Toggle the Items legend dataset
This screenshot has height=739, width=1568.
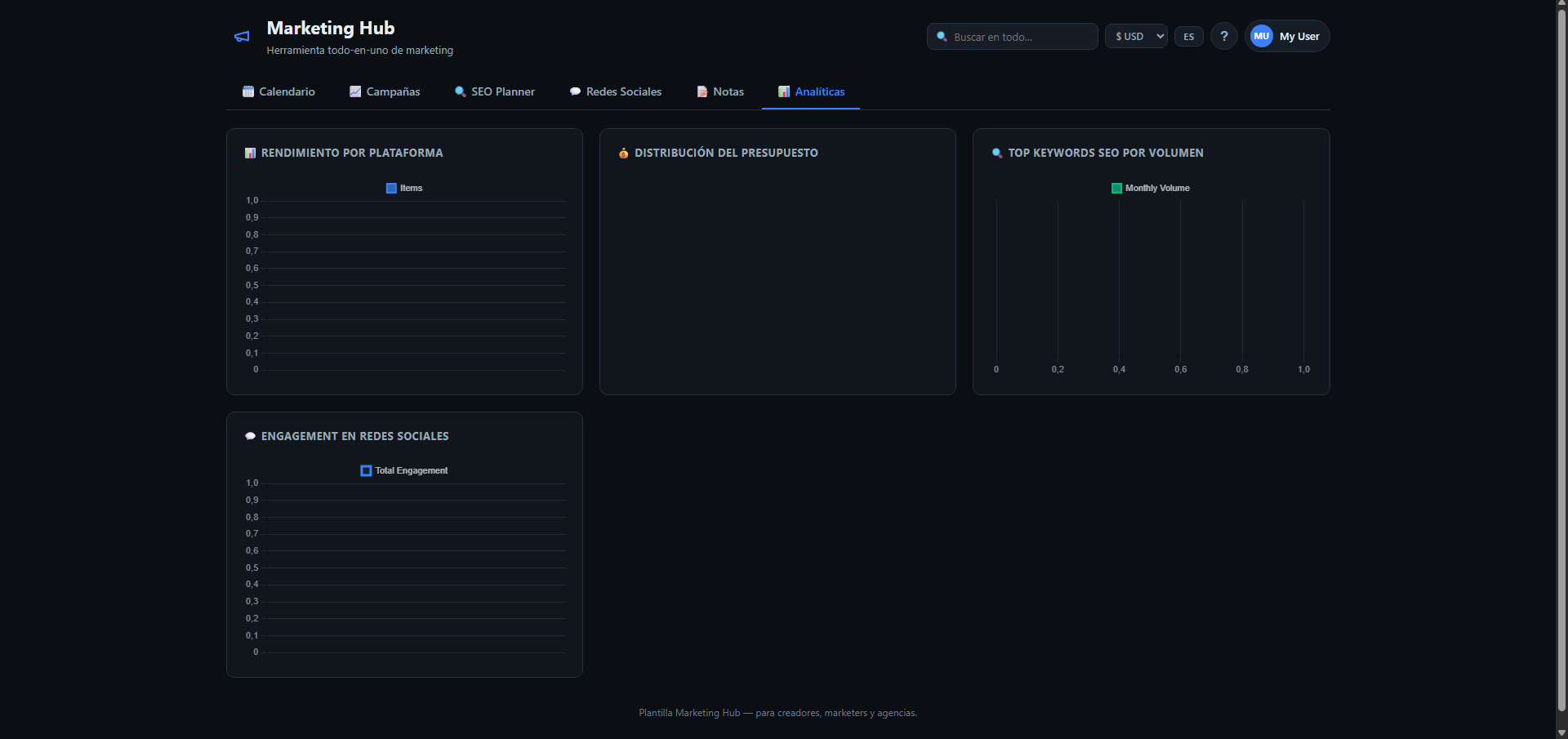(404, 188)
